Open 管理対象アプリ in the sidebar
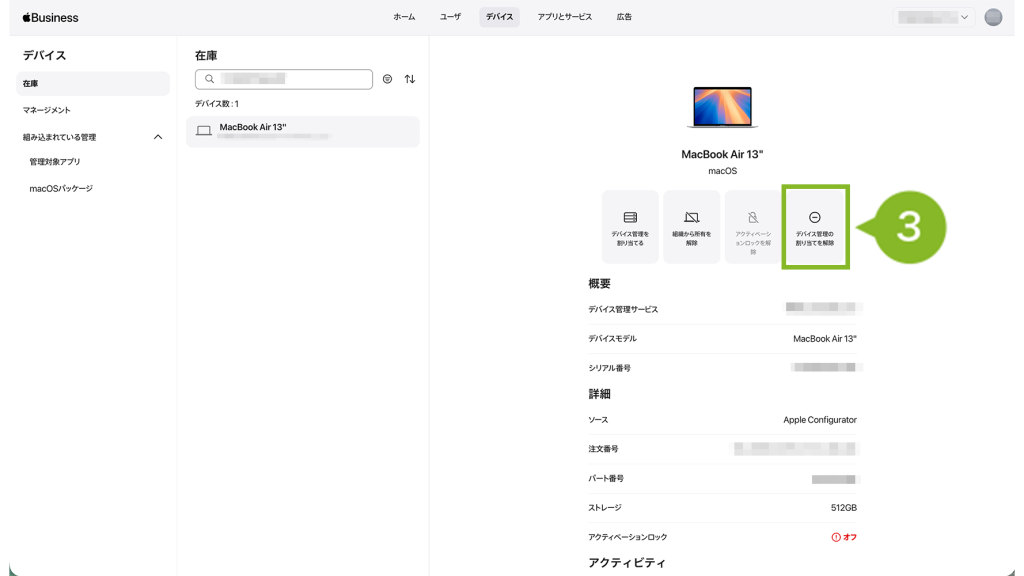This screenshot has height=576, width=1024. [55, 162]
